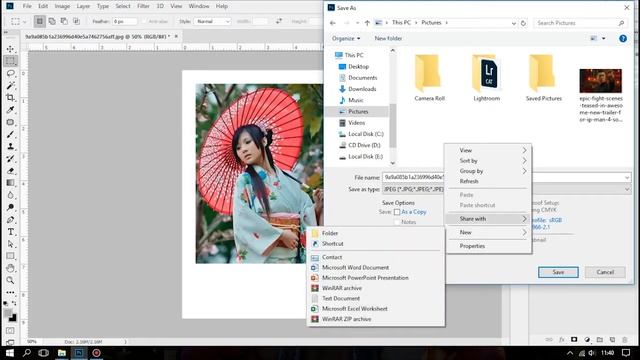Click the Search Pictures field
This screenshot has width=640, height=360.
pyautogui.click(x=580, y=23)
